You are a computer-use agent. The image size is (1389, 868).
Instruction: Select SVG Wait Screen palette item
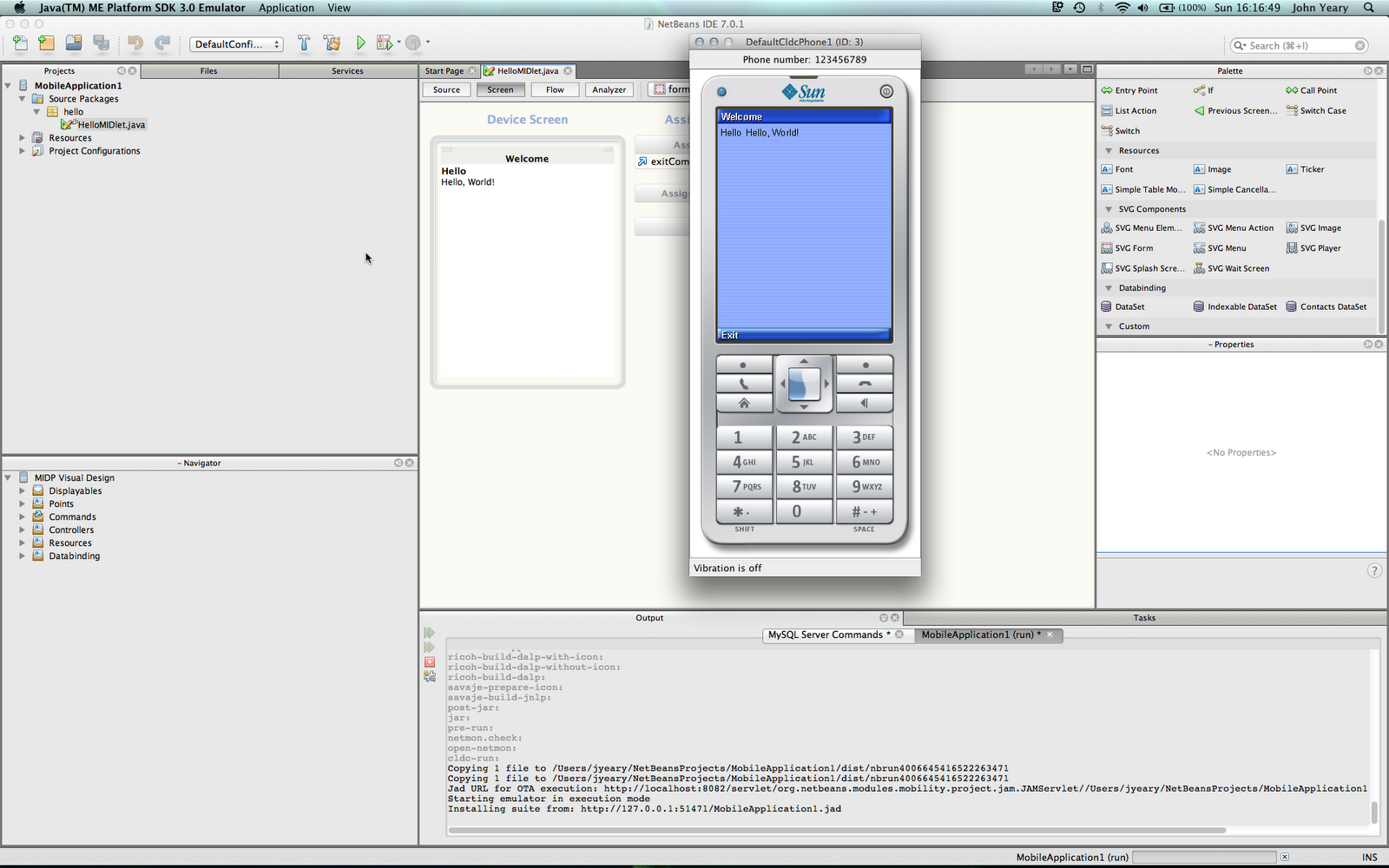1231,268
